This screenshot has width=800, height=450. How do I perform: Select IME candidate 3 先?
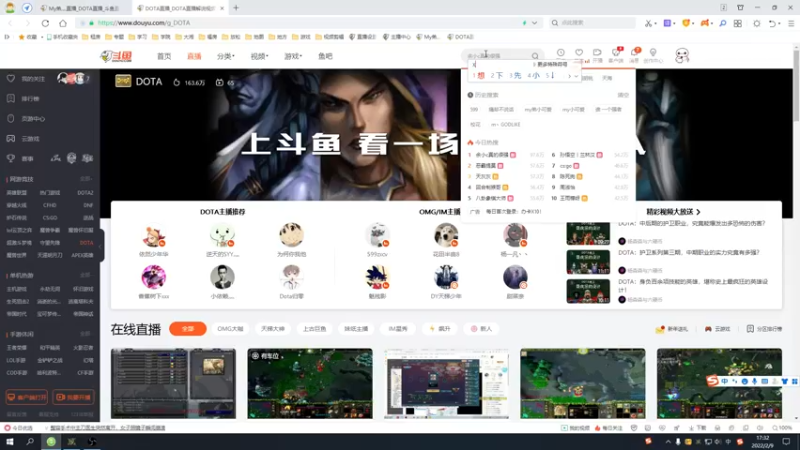(x=515, y=76)
